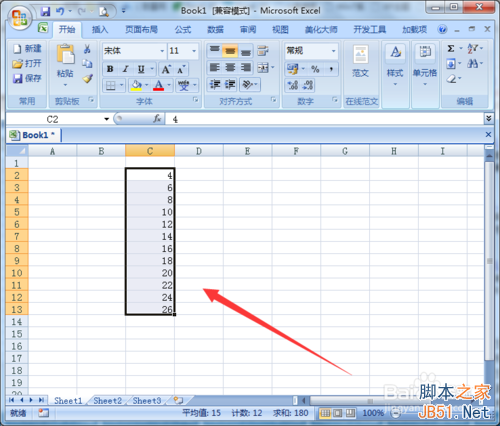500x426 pixels.
Task: Open the Sheet2 worksheet tab
Action: point(107,401)
